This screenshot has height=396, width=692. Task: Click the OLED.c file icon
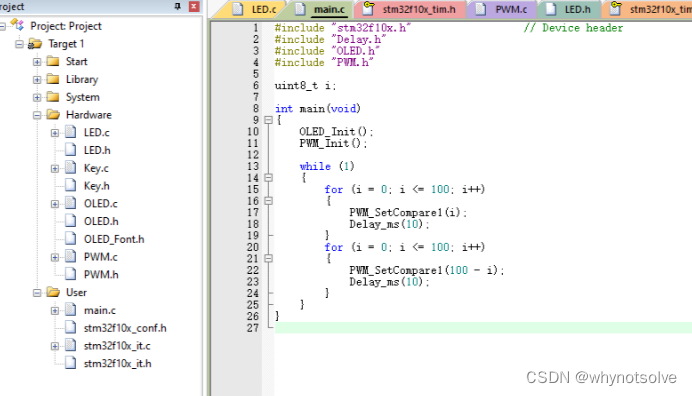(x=71, y=203)
